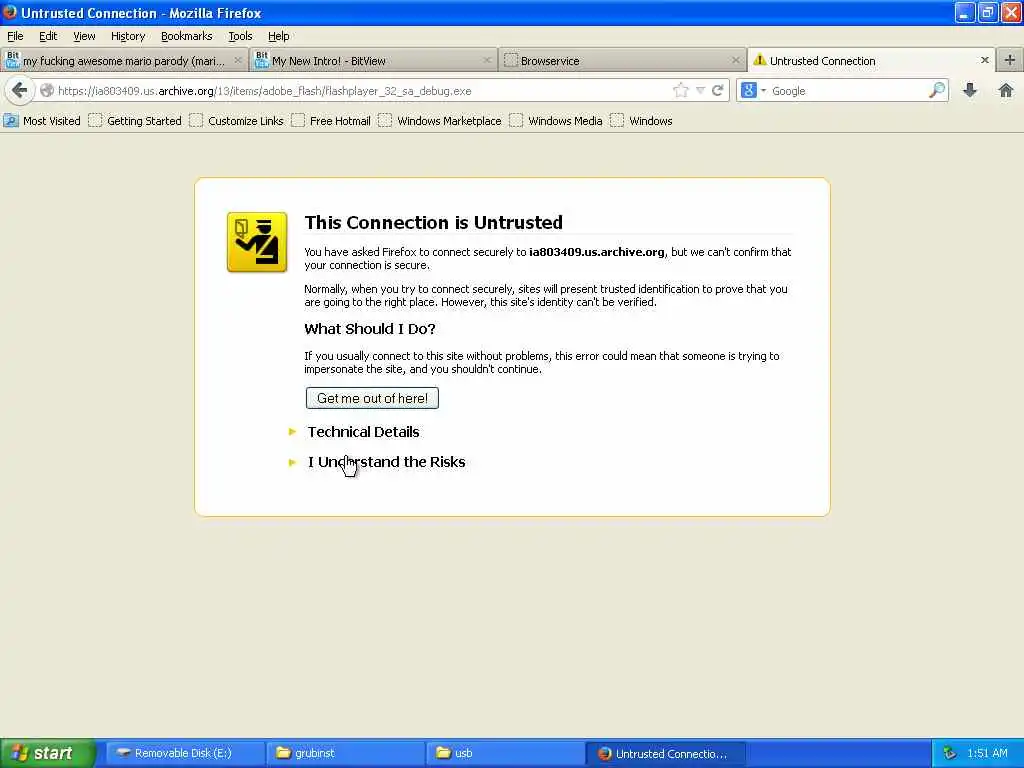Switch to Removable Disk (E:) taskbar window

185,753
